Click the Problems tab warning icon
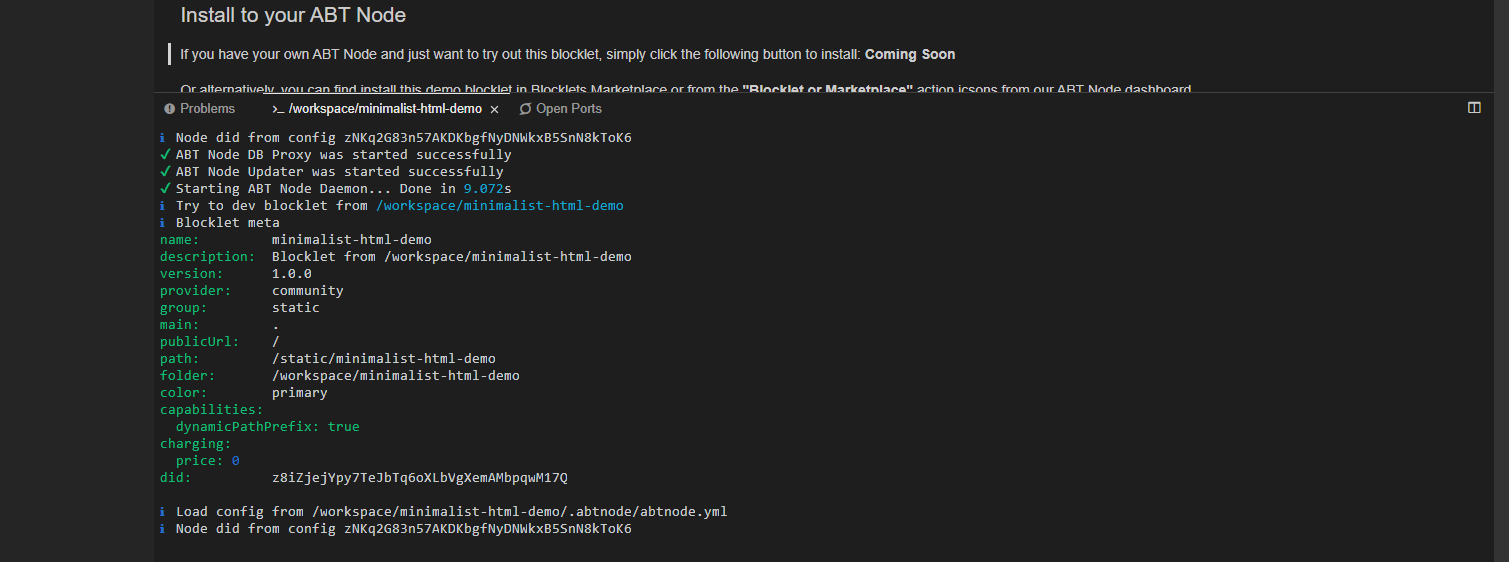1509x562 pixels. (x=170, y=108)
